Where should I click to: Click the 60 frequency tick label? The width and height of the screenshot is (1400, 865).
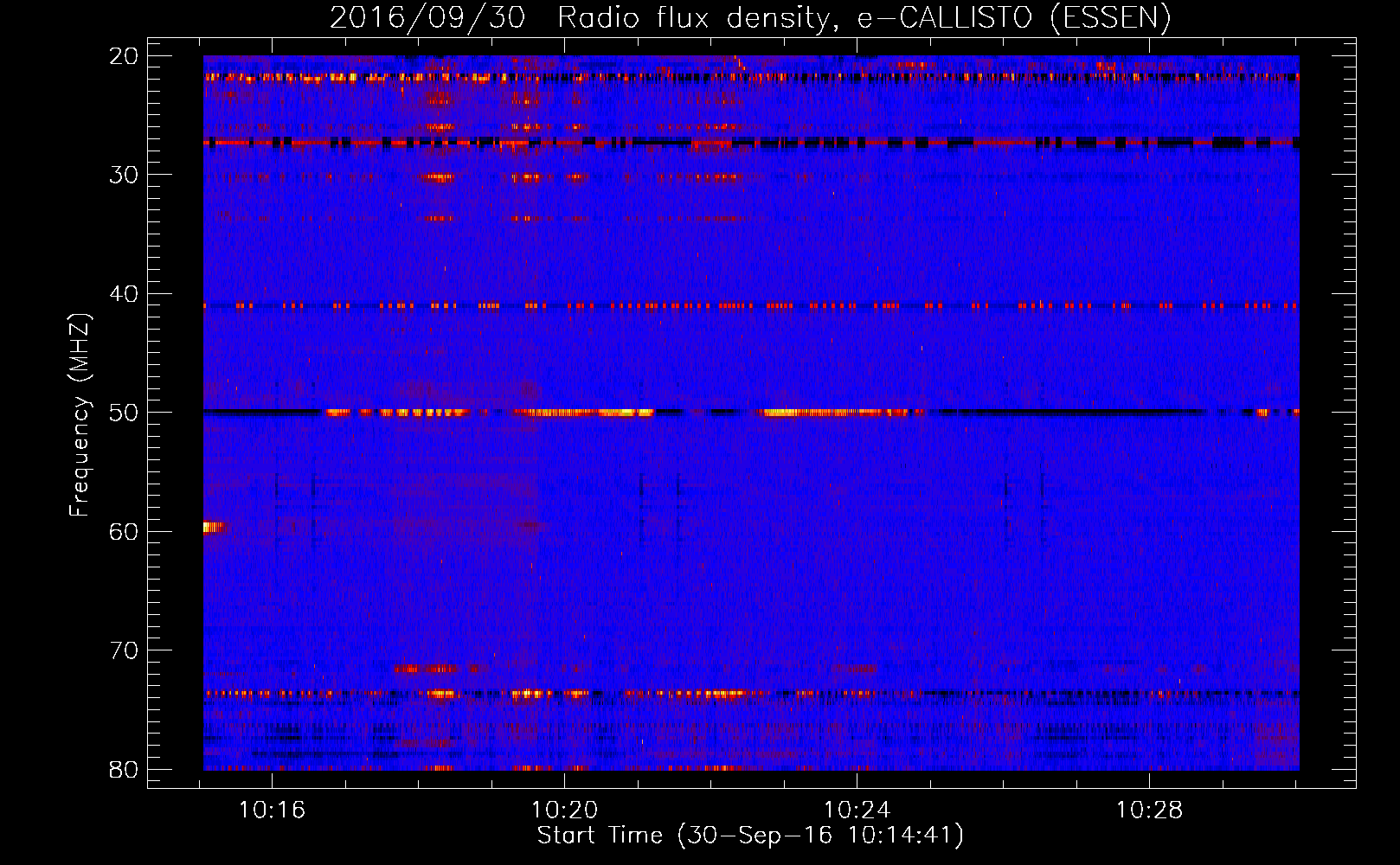tap(124, 531)
